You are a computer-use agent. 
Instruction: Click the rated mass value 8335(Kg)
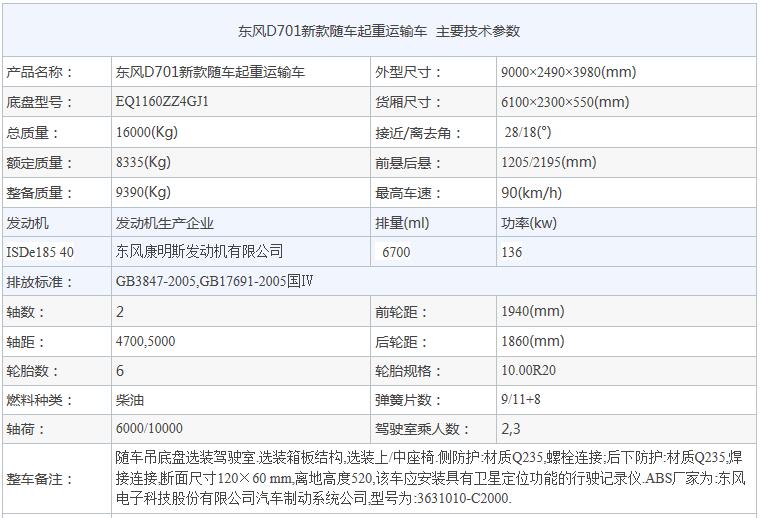143,162
